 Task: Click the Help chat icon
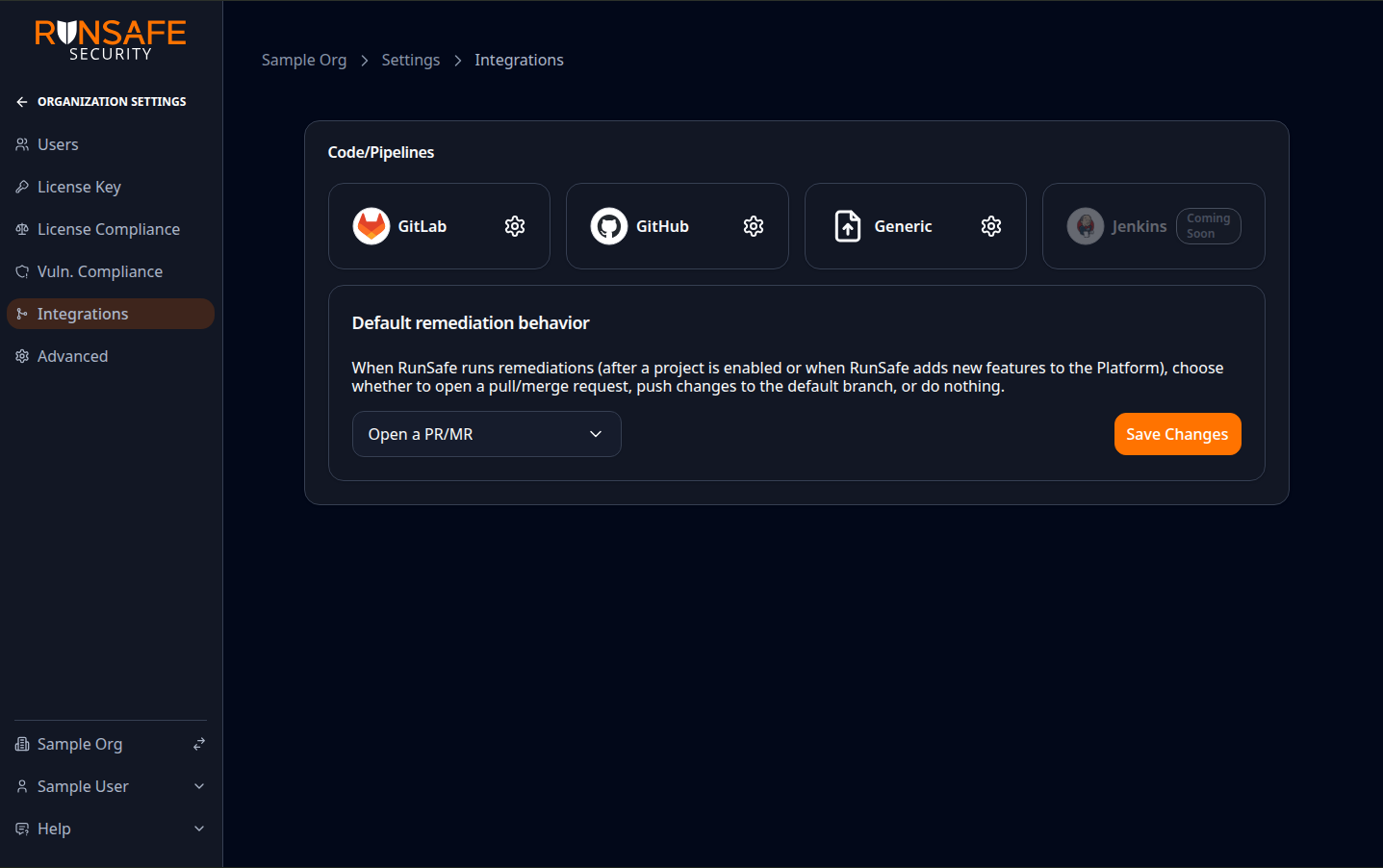point(22,829)
